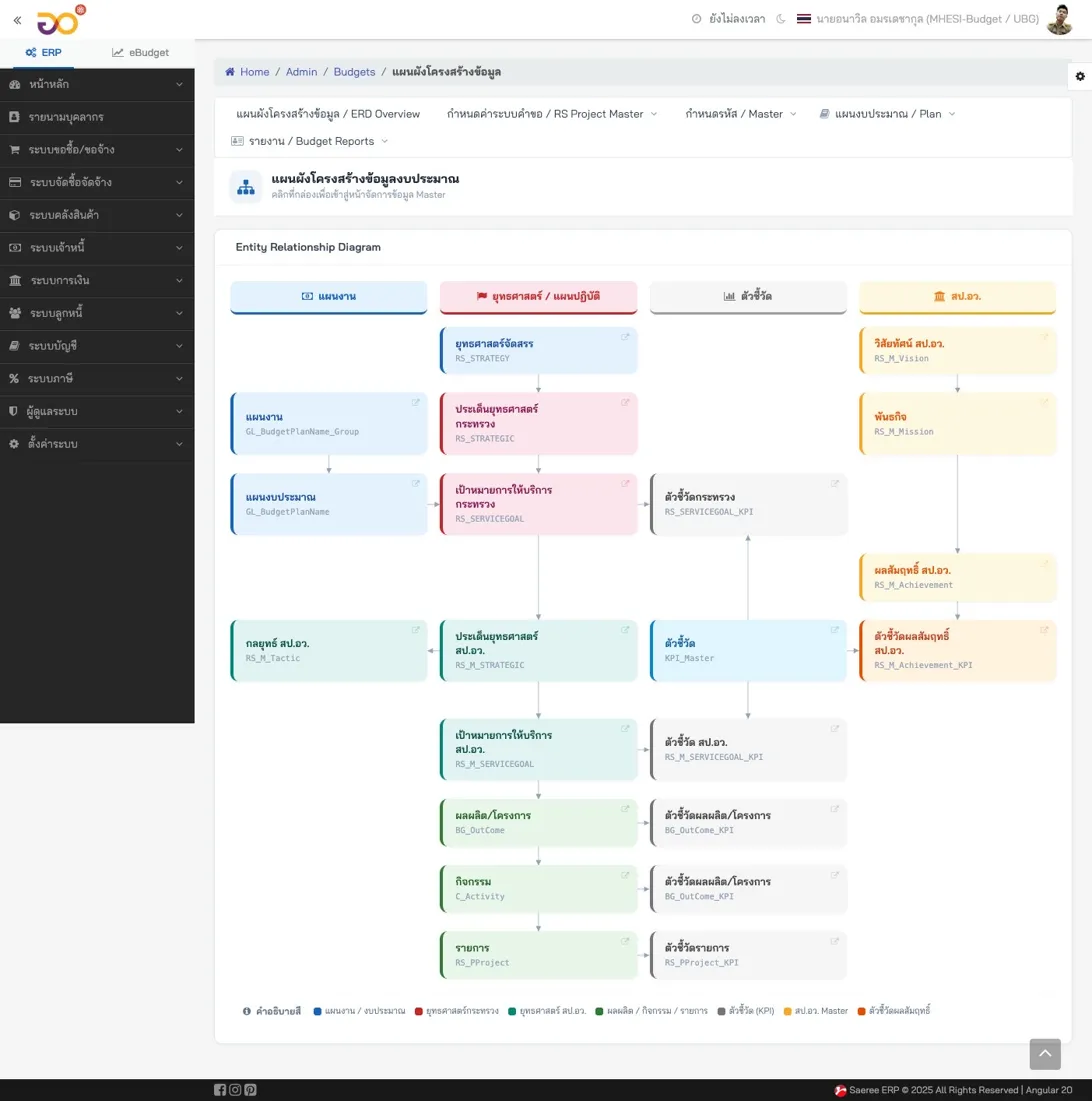The image size is (1092, 1101).
Task: Click orange สป.อว. Master legend swatch
Action: [787, 1011]
